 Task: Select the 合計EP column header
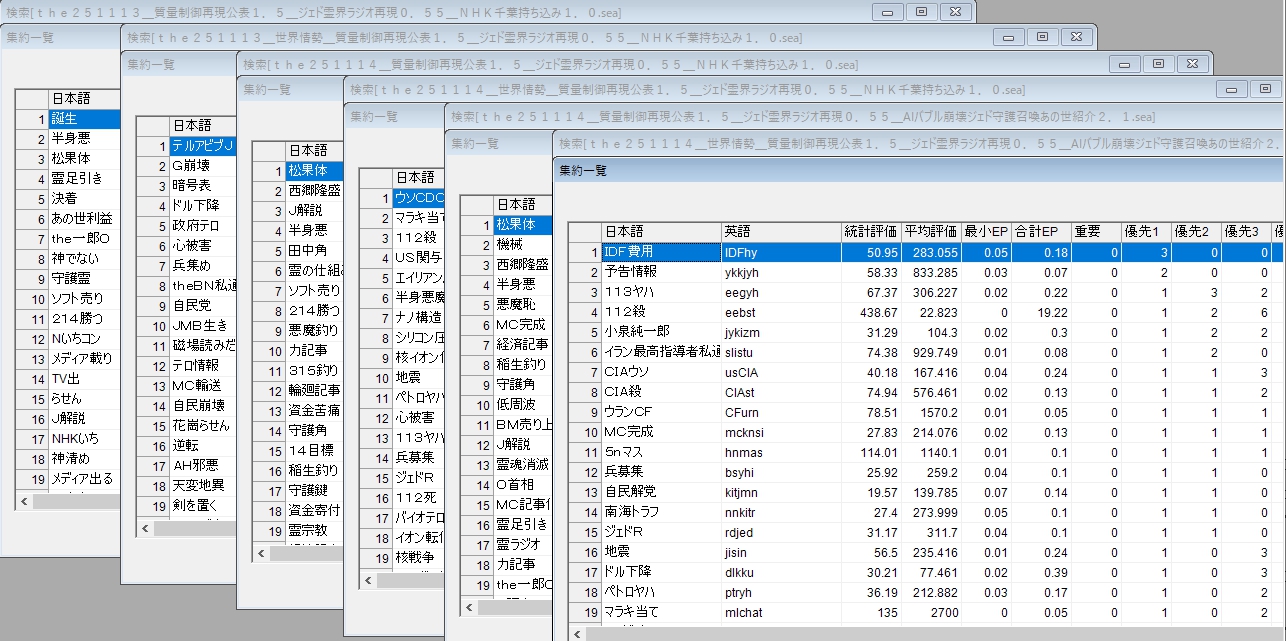tap(1042, 231)
